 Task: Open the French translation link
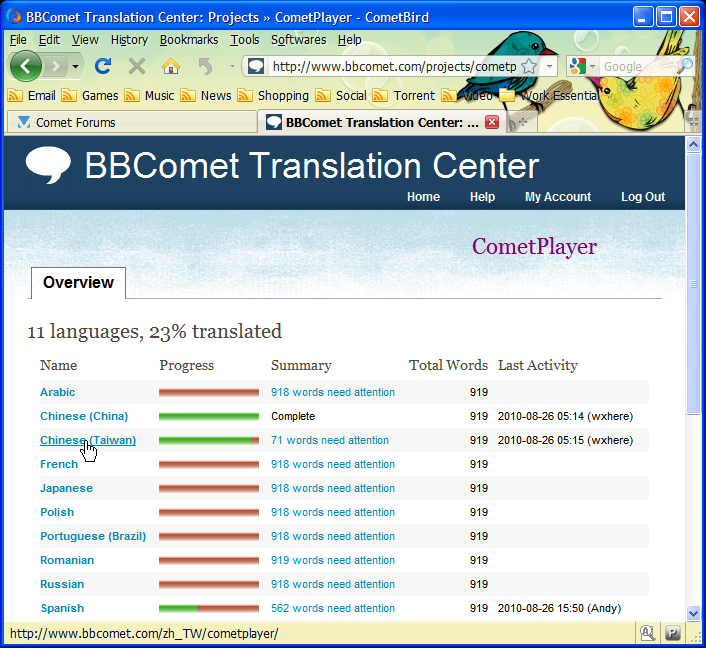(59, 464)
